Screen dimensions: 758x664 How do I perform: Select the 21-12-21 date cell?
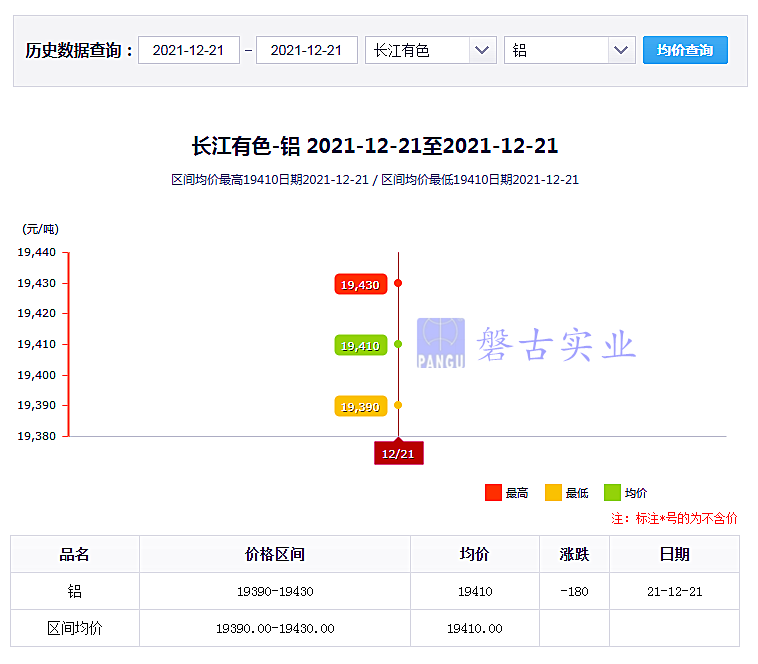coord(674,592)
